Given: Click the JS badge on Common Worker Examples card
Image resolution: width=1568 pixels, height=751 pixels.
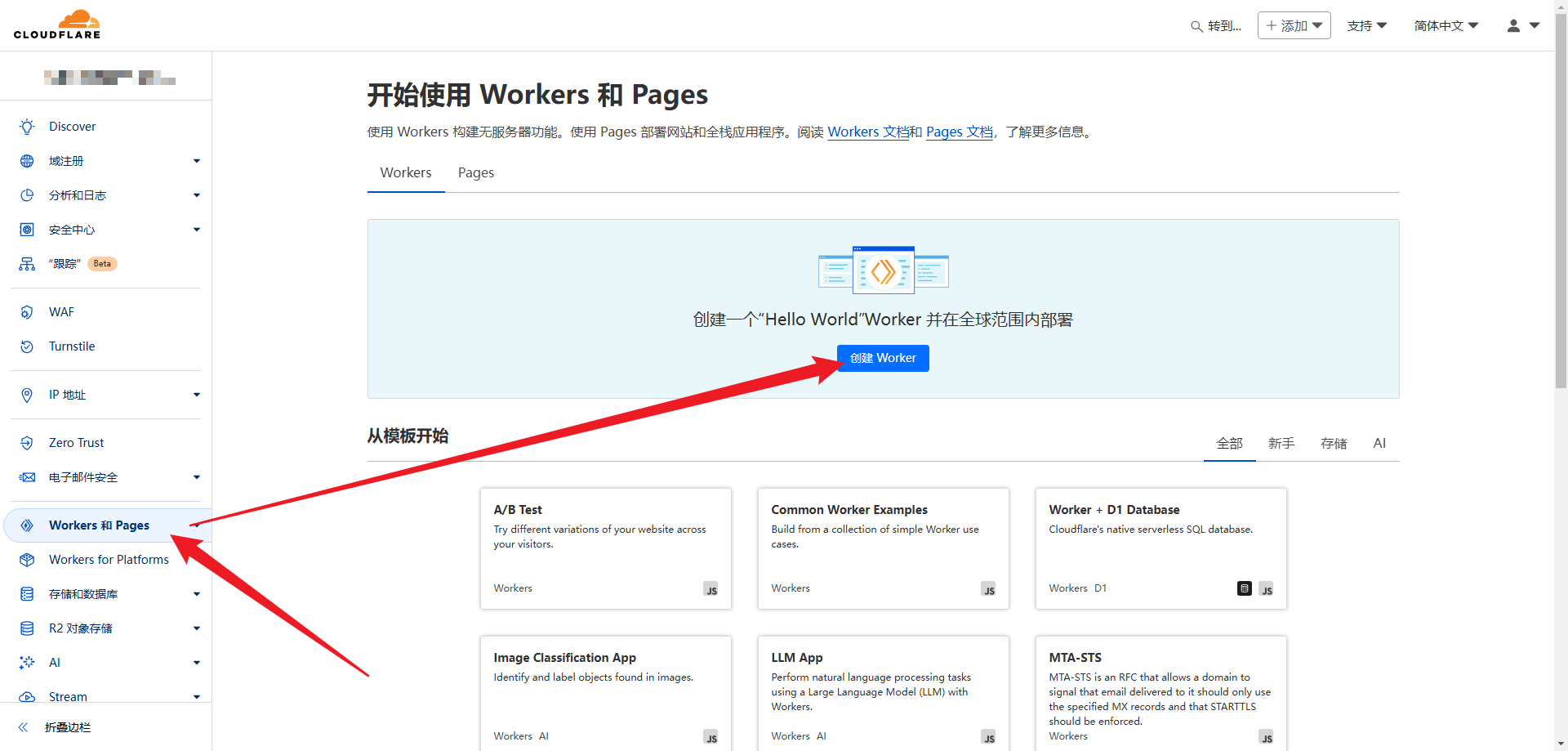Looking at the screenshot, I should click(989, 589).
